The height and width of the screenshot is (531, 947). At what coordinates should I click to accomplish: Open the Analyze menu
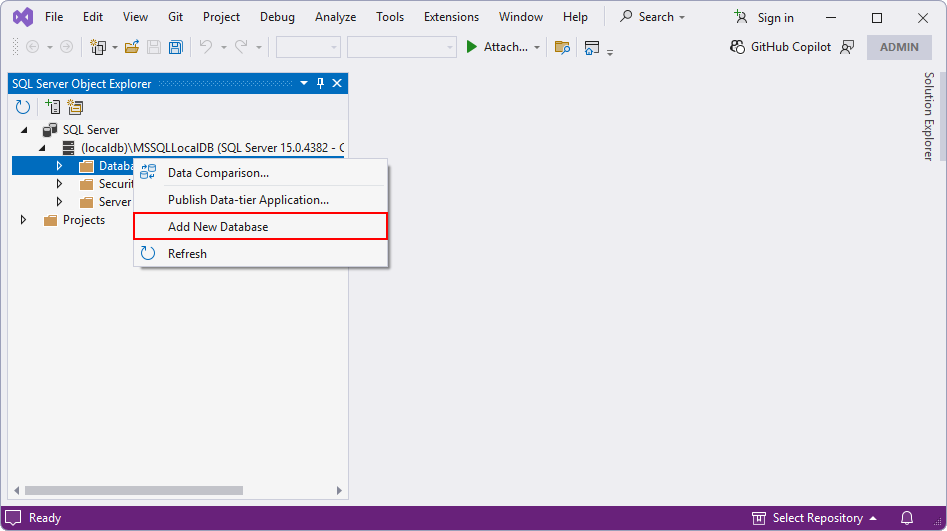[x=335, y=17]
